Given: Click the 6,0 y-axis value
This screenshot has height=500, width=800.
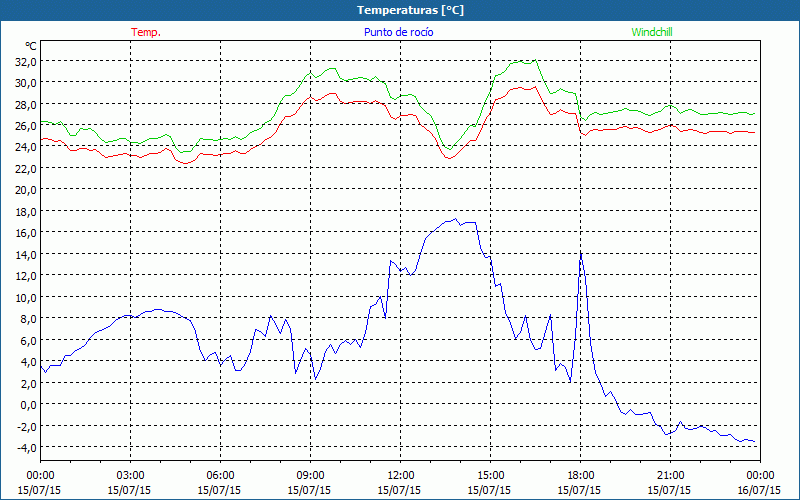Looking at the screenshot, I should 29,340.
